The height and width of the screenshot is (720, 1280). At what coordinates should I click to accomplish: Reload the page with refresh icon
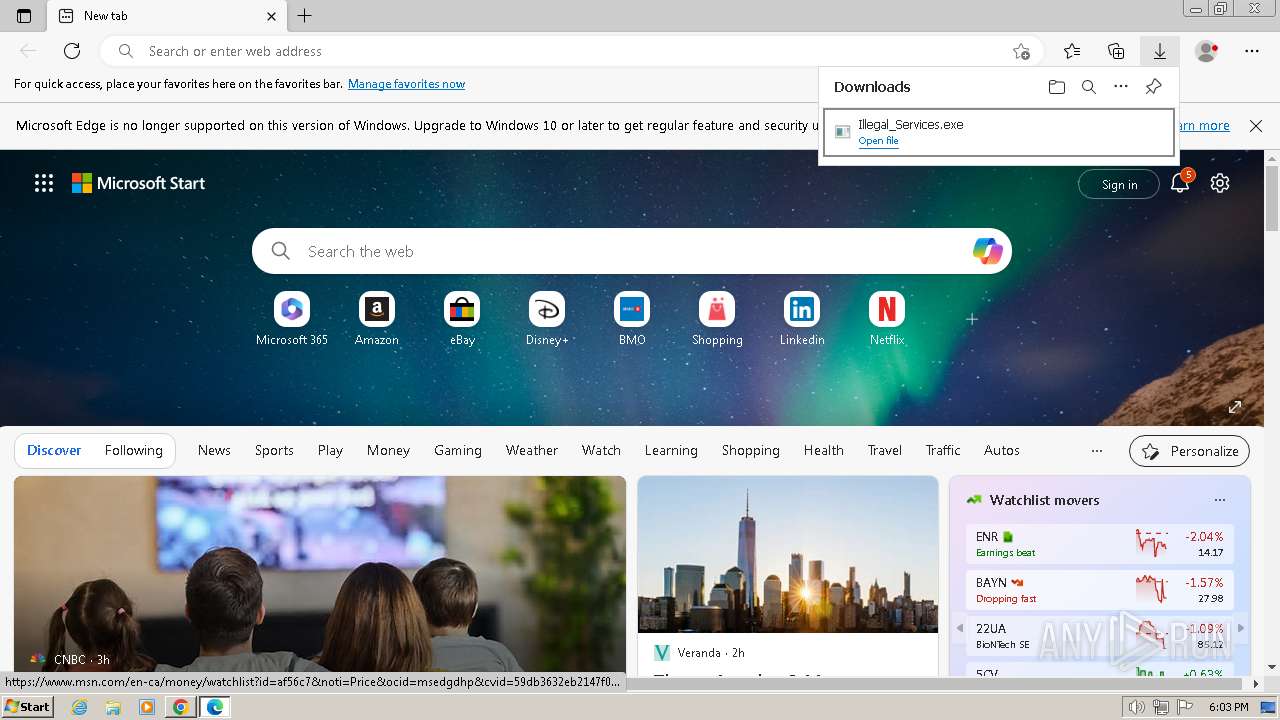coord(72,51)
